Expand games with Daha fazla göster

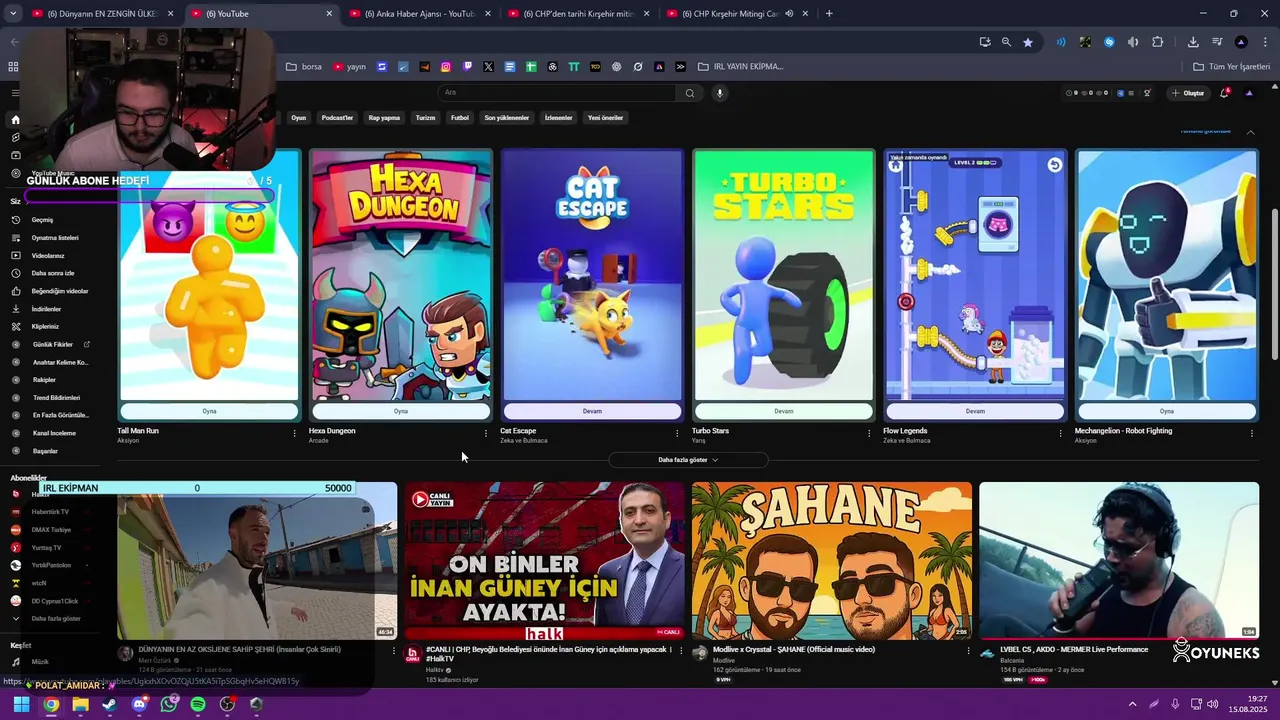pyautogui.click(x=688, y=460)
